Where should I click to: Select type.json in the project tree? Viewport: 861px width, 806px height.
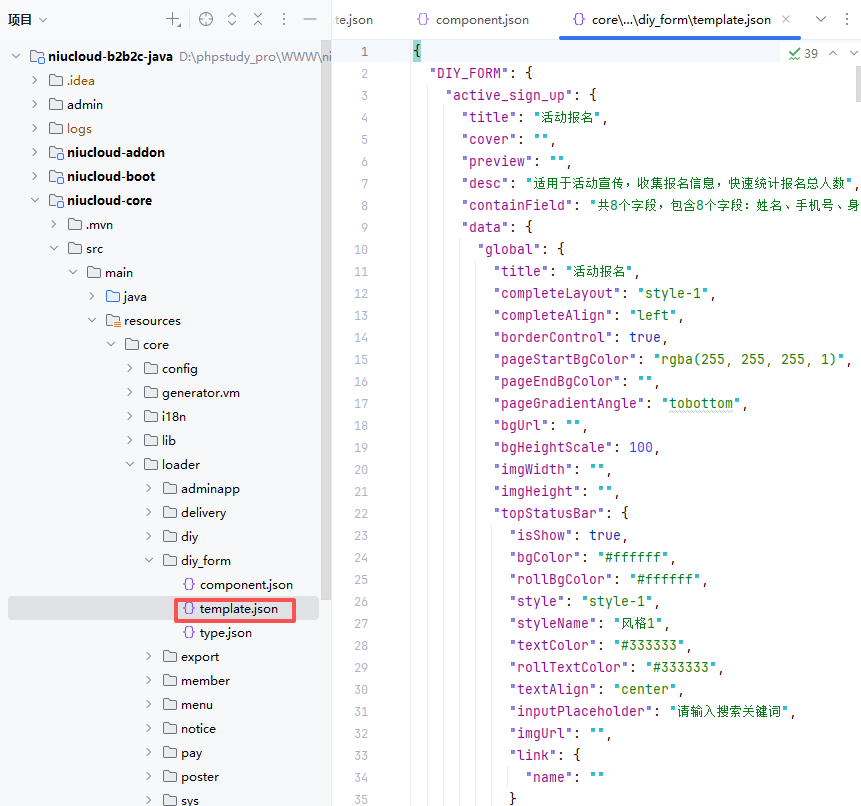pyautogui.click(x=225, y=633)
